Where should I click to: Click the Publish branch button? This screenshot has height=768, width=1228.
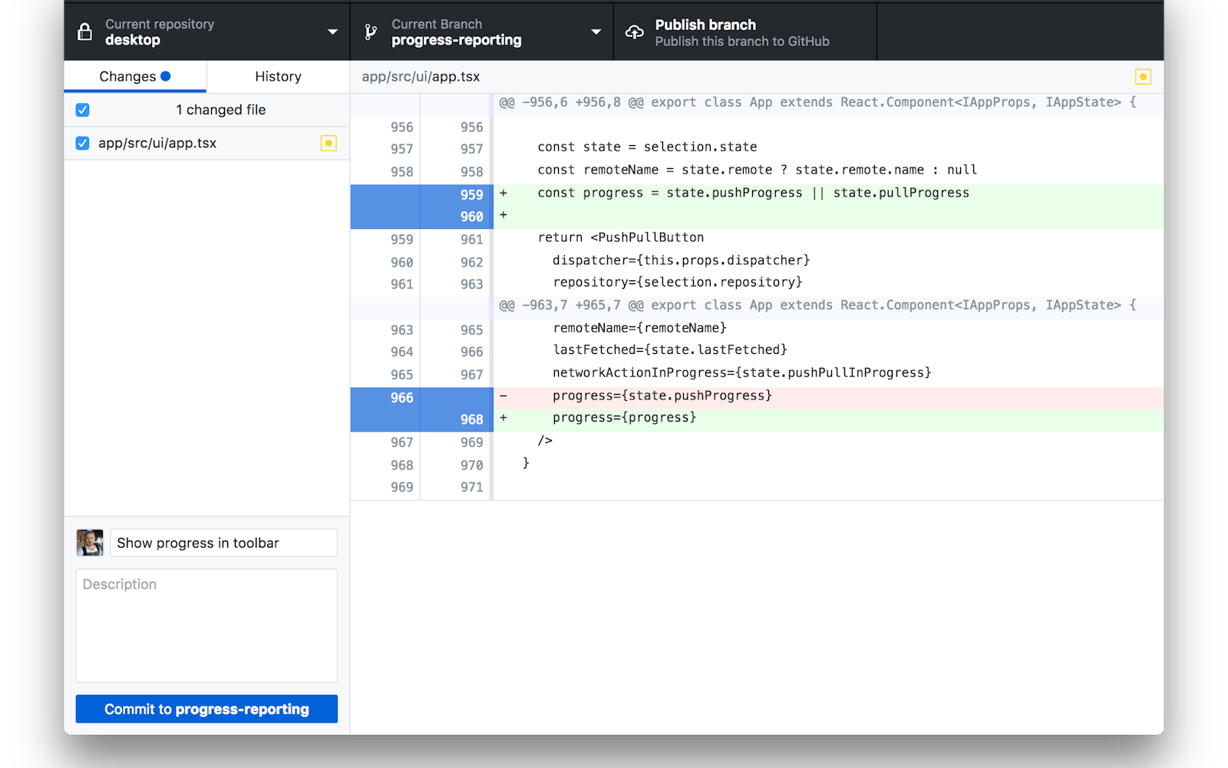tap(744, 31)
